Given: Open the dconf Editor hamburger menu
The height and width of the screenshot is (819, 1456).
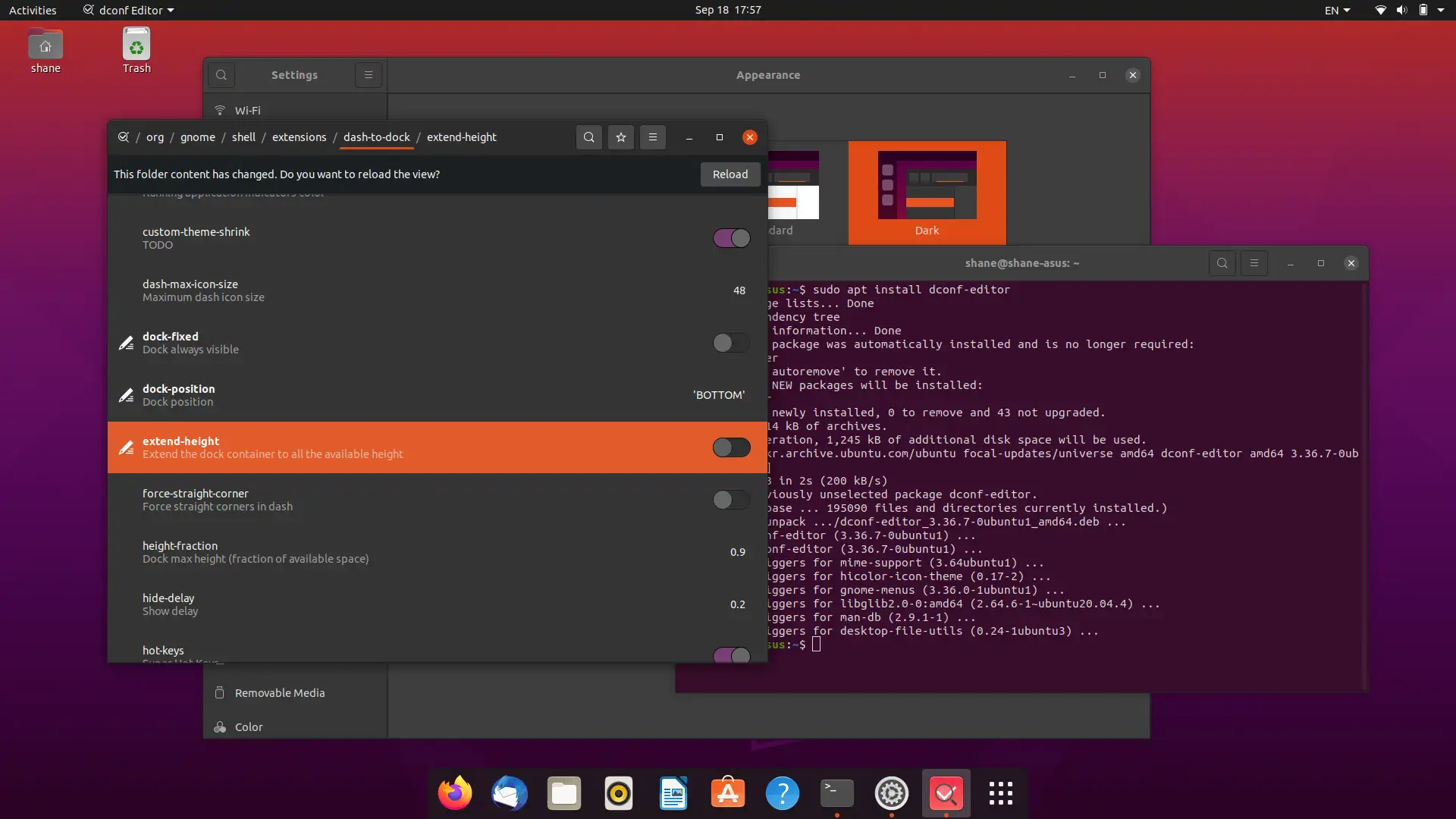Looking at the screenshot, I should [652, 137].
